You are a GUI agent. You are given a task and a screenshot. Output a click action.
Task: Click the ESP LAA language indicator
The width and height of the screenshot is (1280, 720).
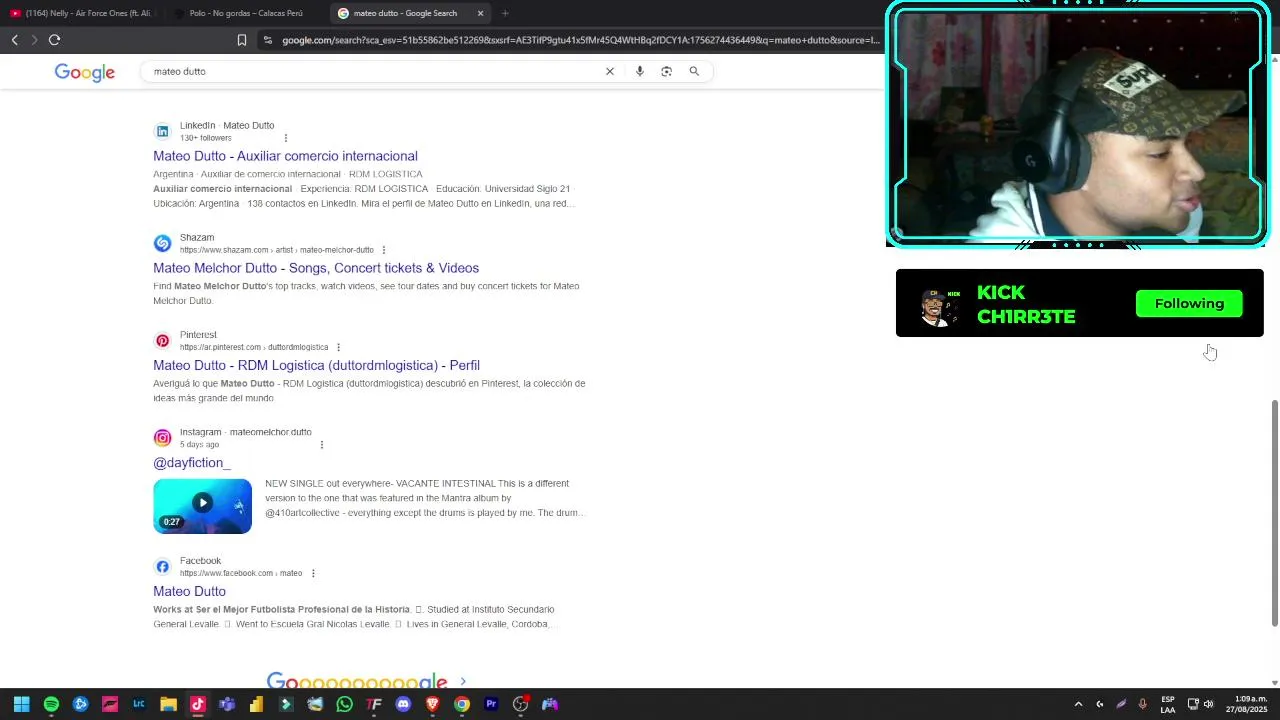pyautogui.click(x=1168, y=704)
